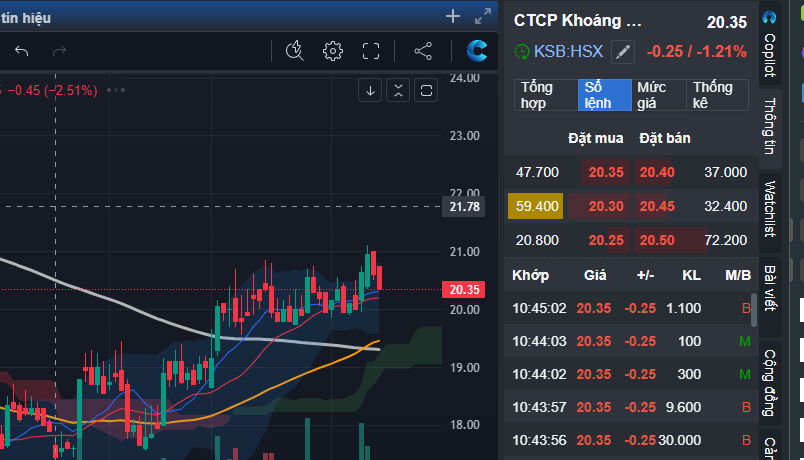This screenshot has height=460, width=804.
Task: Open Thông tin sidebar tab
Action: click(770, 126)
